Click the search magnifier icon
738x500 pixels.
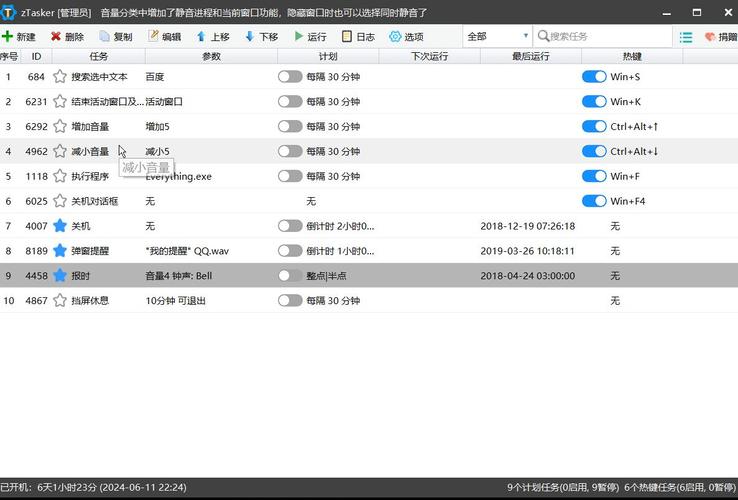coord(543,36)
